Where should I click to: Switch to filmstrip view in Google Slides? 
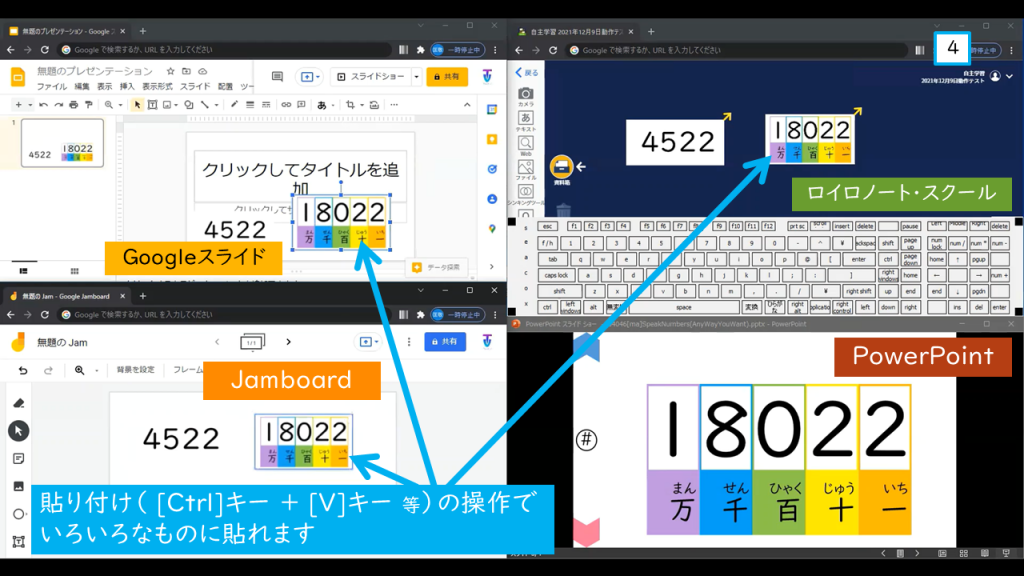point(24,270)
